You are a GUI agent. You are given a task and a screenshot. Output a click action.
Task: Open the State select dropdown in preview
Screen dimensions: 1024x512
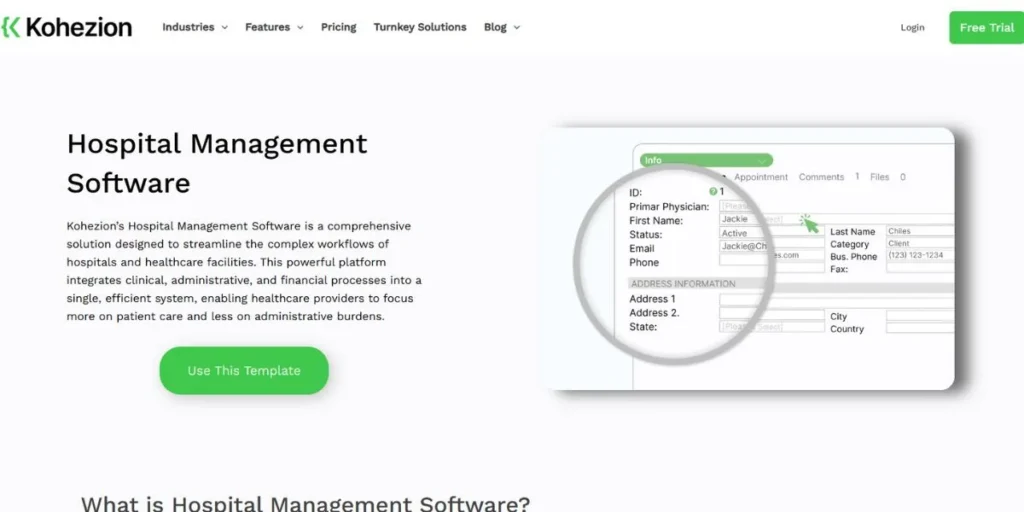(771, 327)
